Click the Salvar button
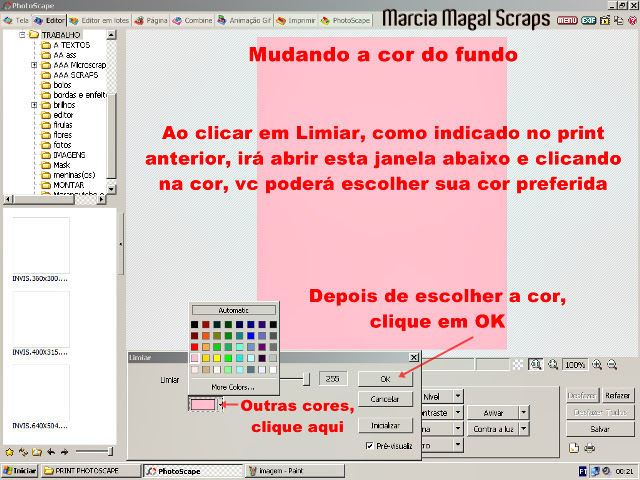640x480 pixels. pos(600,429)
